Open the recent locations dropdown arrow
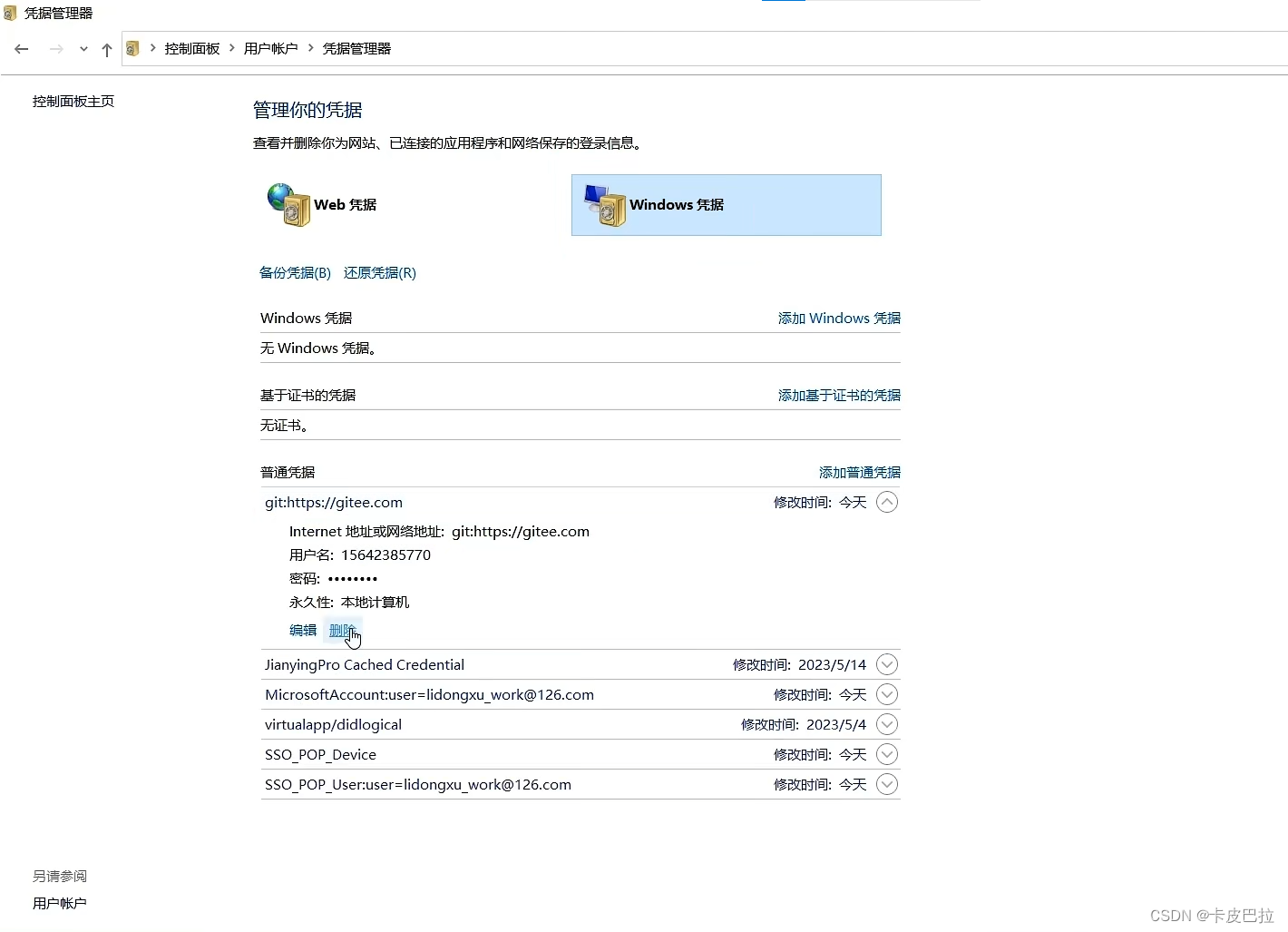 [x=83, y=49]
